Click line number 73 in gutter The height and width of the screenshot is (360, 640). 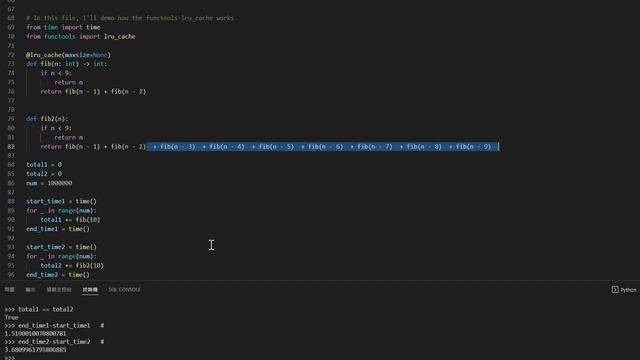coord(11,64)
